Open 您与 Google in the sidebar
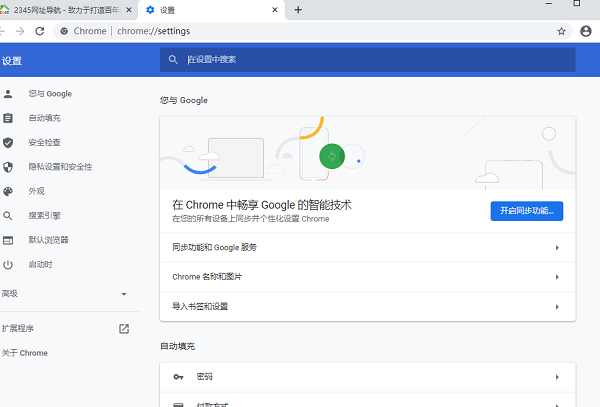The height and width of the screenshot is (407, 600). point(50,94)
